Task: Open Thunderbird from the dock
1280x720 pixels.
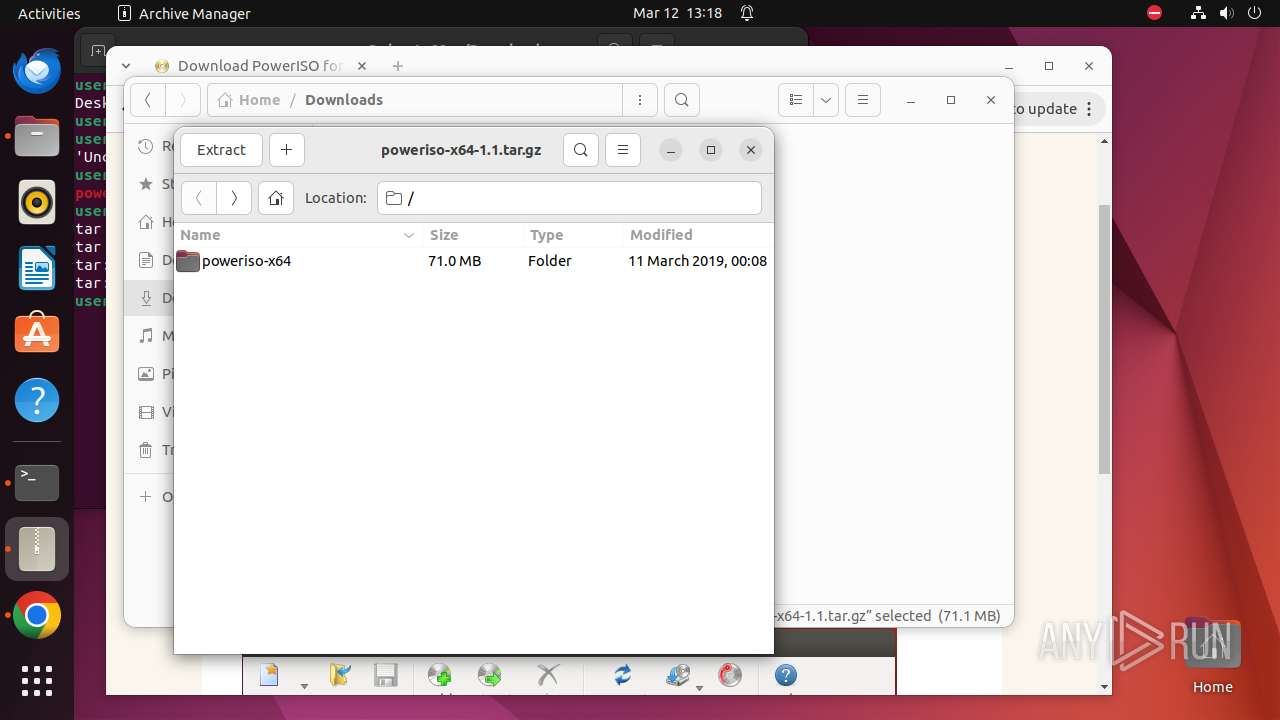Action: point(37,72)
